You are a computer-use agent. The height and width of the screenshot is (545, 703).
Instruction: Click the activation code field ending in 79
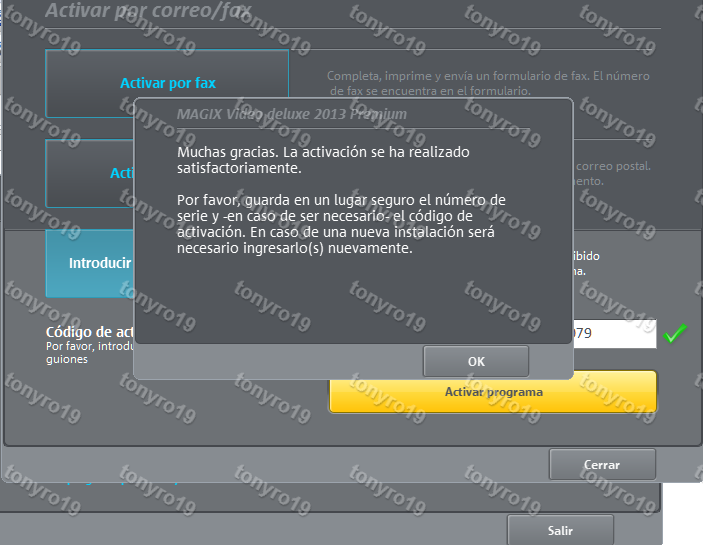coord(615,333)
